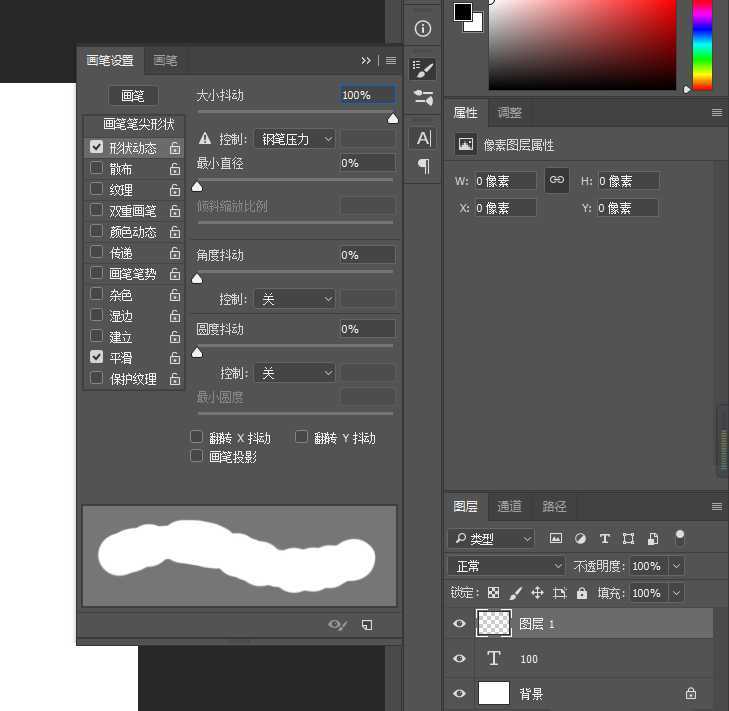This screenshot has height=711, width=729.
Task: Click the create new brush icon
Action: point(367,625)
